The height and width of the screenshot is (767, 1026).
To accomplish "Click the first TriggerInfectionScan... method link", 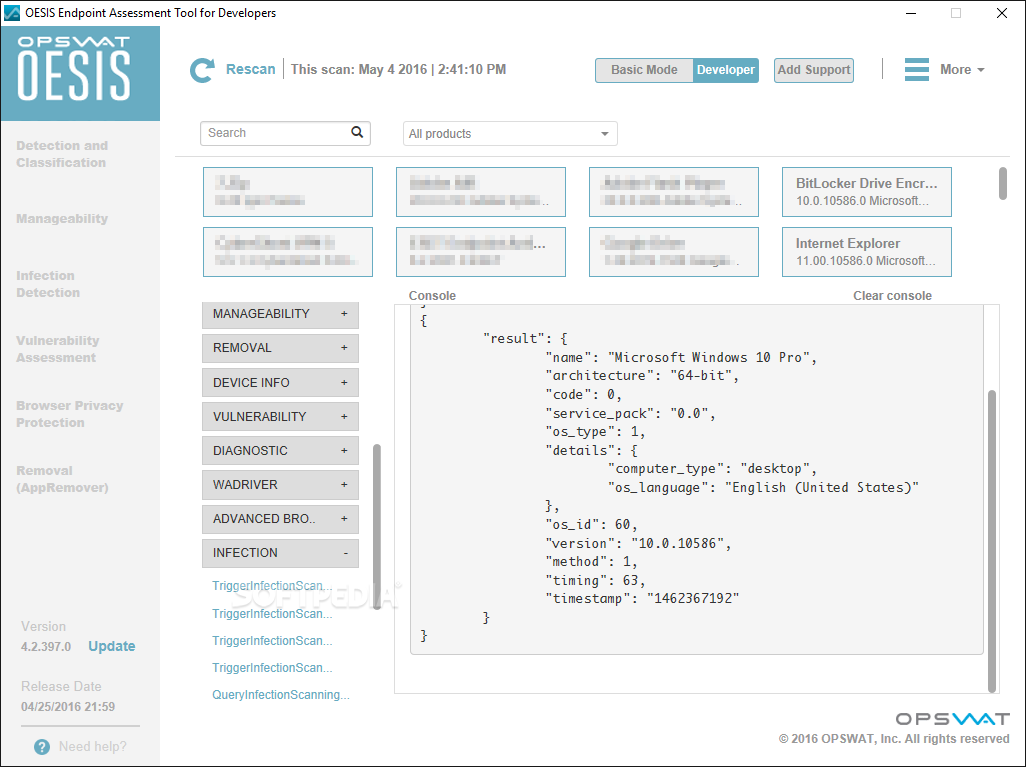I will [x=272, y=586].
